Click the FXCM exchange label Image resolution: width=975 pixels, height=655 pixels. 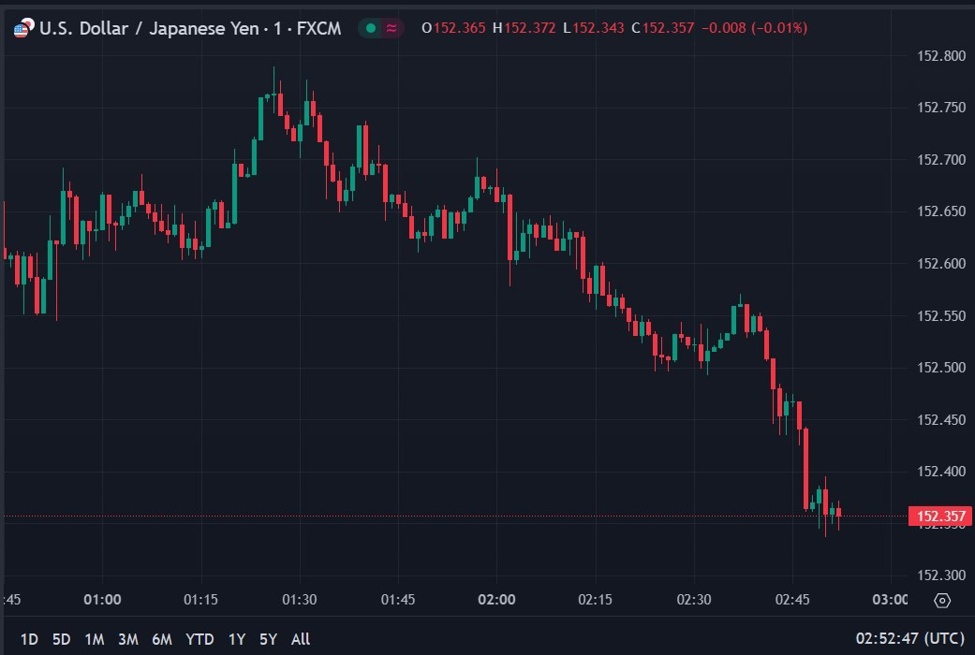[x=322, y=29]
